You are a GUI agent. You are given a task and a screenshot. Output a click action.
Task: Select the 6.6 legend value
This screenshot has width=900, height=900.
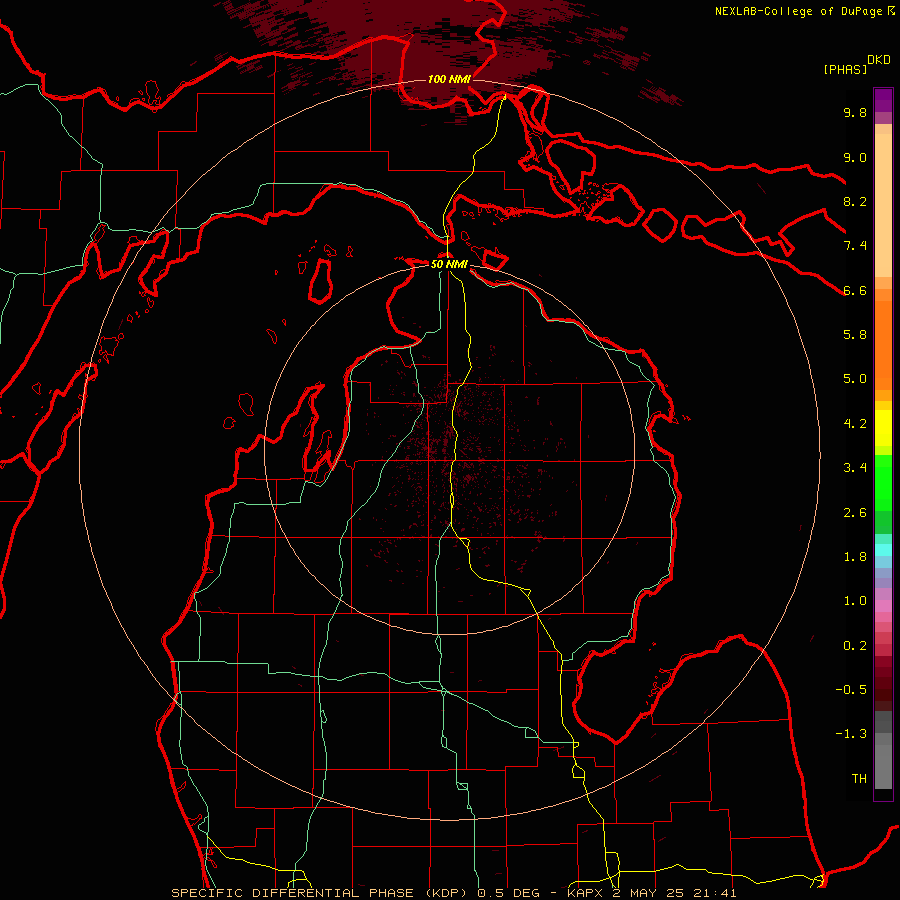[x=855, y=290]
